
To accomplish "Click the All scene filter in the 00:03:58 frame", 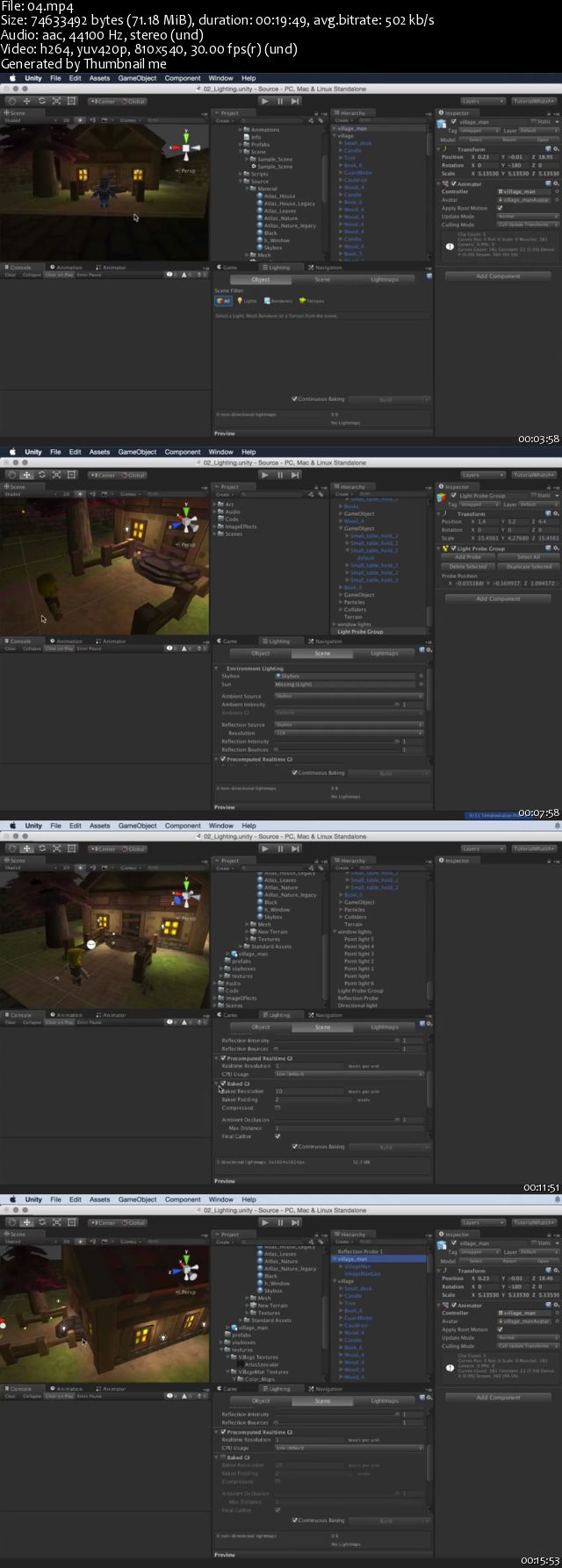I will (224, 301).
